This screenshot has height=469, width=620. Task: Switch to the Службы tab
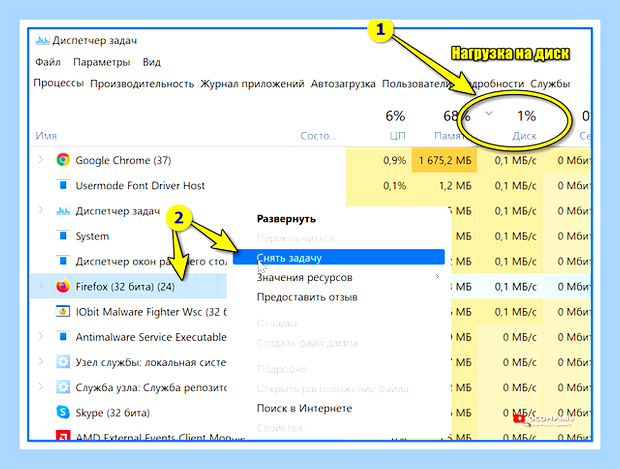550,84
